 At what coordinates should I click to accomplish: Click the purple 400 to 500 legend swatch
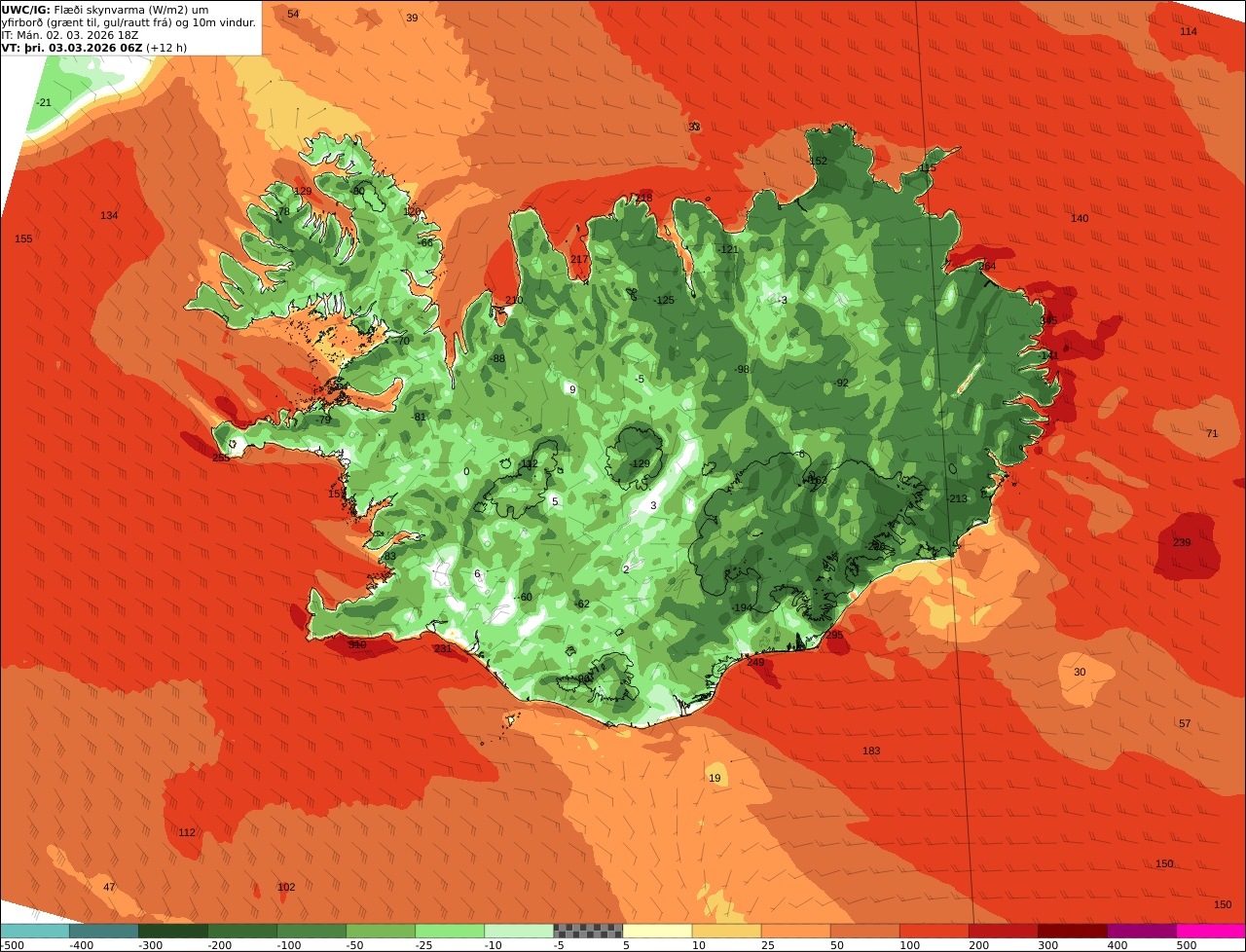point(1141,931)
